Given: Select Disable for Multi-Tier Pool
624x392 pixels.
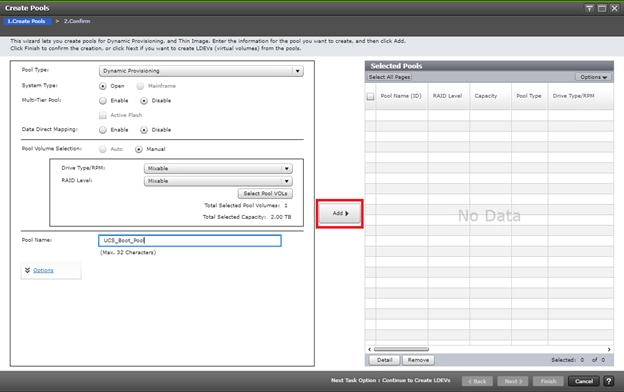Looking at the screenshot, I should (x=144, y=101).
